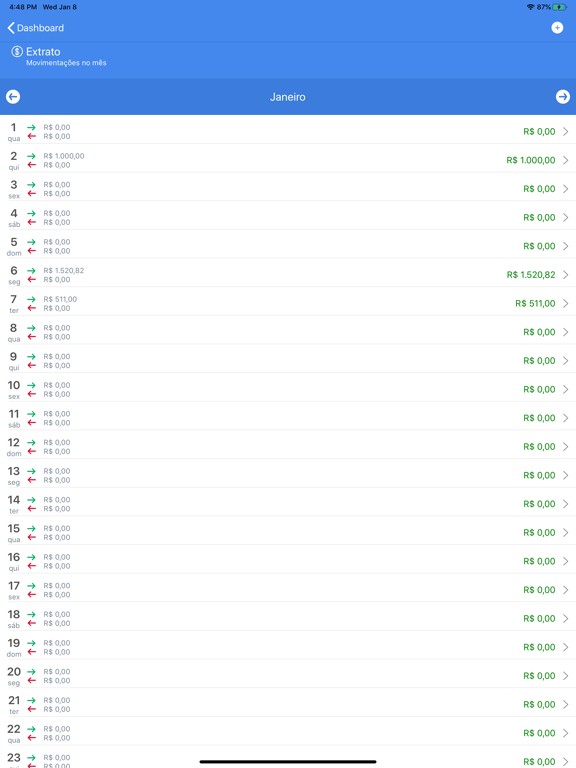Tap red expense arrow for day 14
This screenshot has height=768, width=576.
point(31,509)
